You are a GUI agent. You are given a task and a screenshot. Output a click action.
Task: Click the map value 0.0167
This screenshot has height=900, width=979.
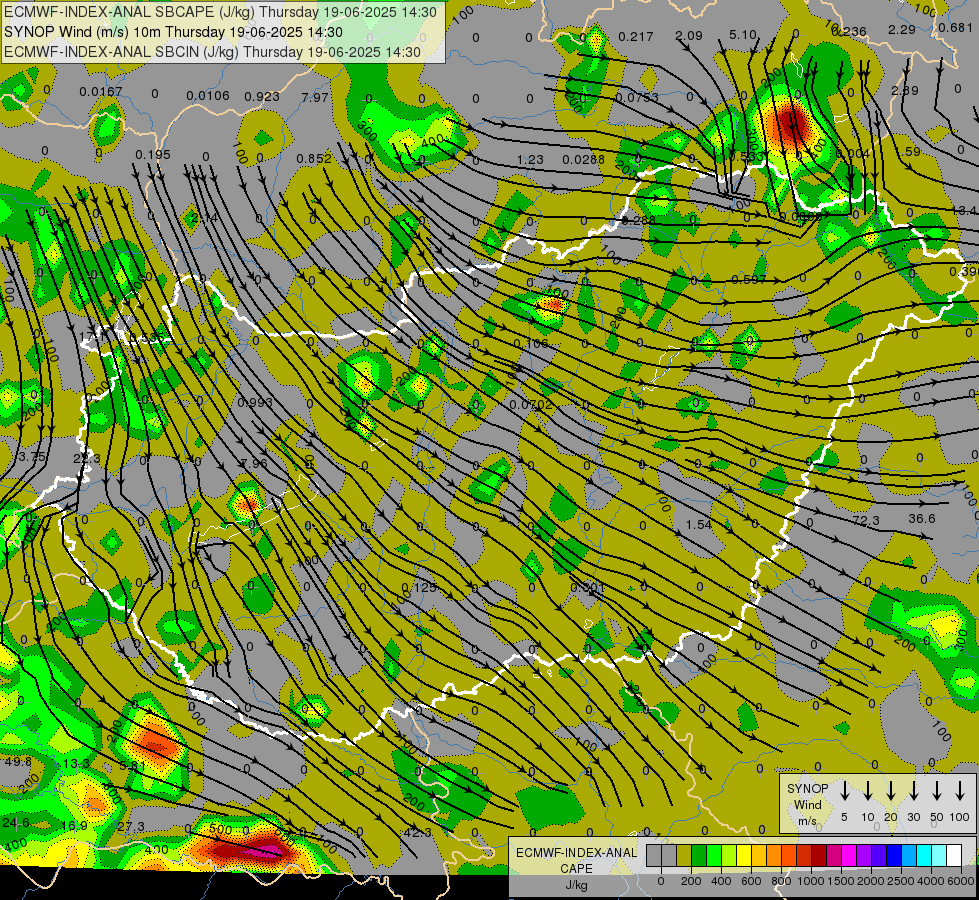pos(101,92)
